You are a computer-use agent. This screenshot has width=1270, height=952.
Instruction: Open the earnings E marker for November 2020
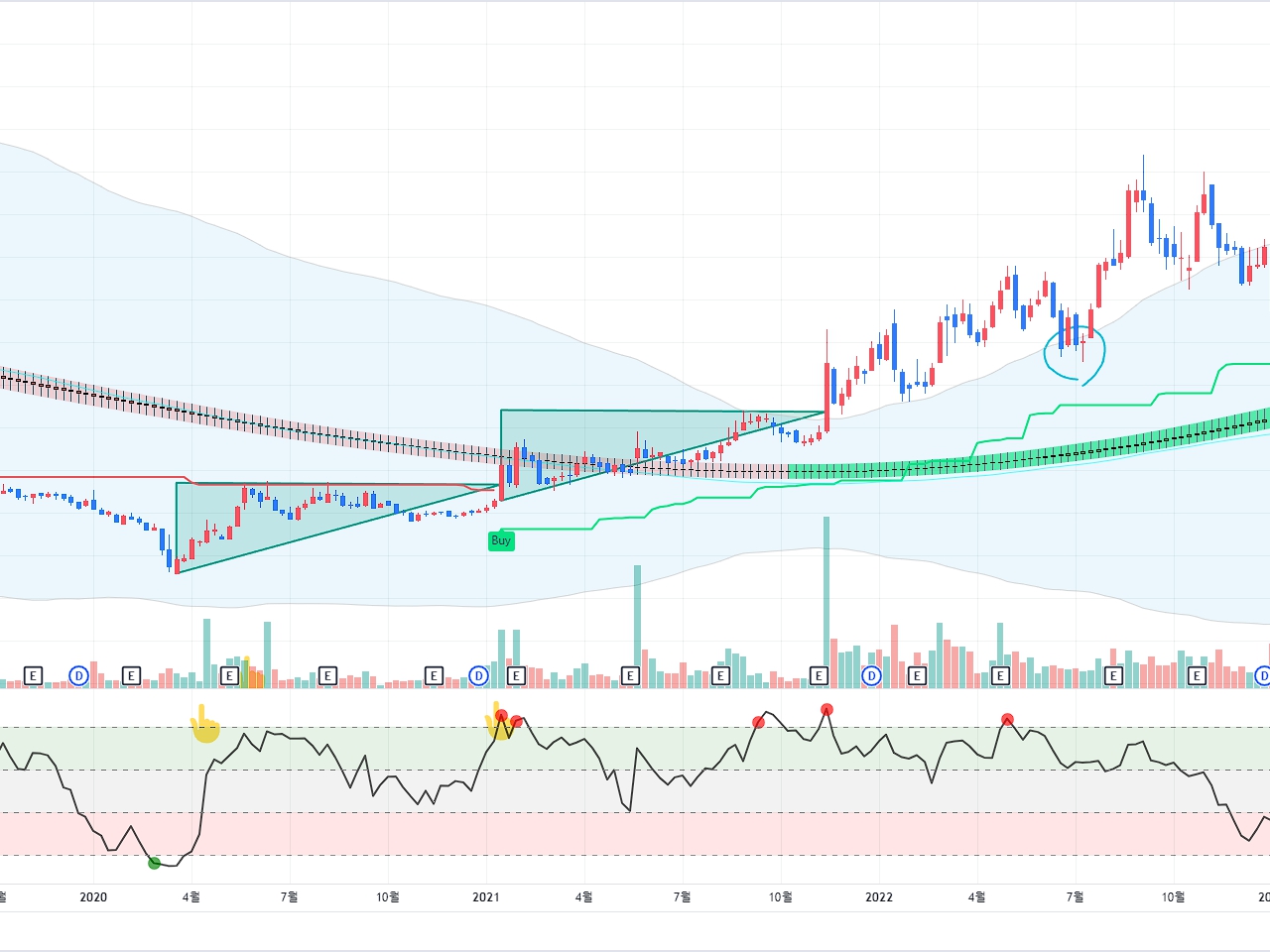click(x=434, y=676)
